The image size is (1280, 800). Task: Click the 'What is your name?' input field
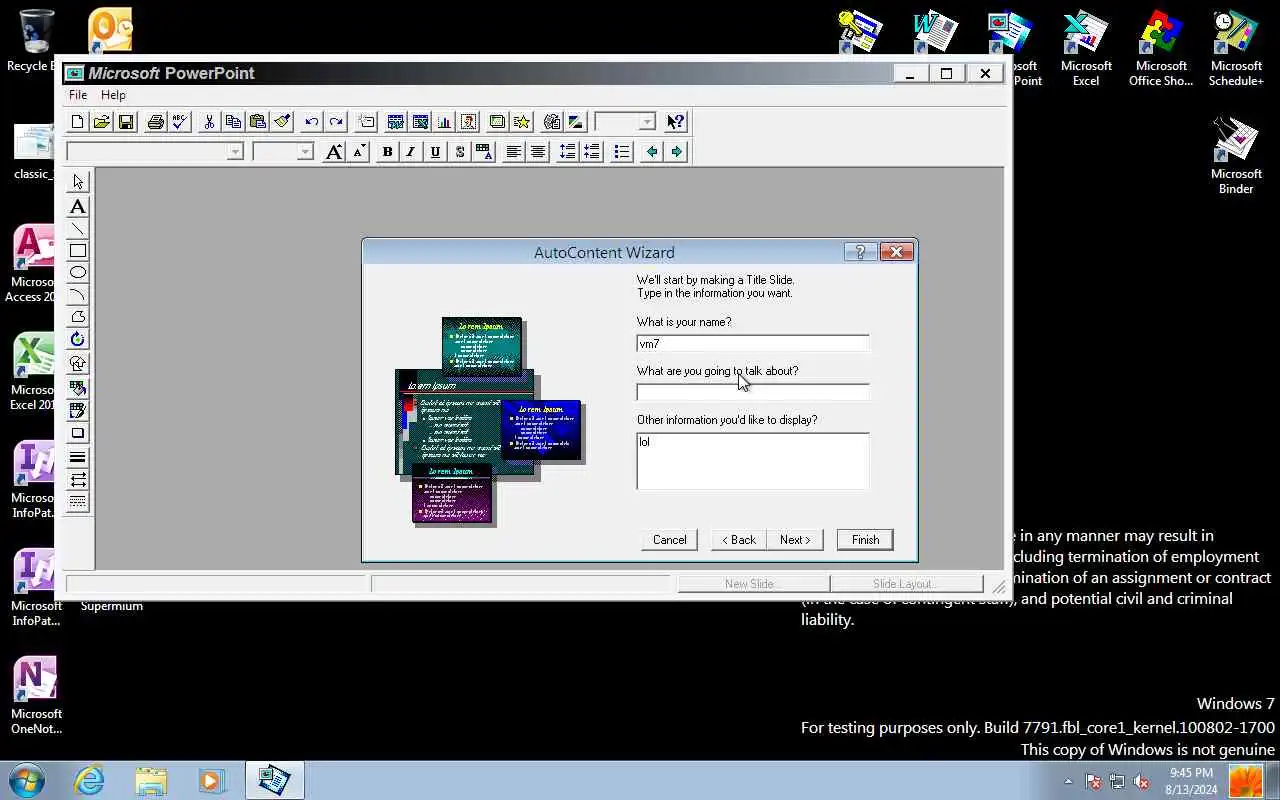tap(753, 344)
